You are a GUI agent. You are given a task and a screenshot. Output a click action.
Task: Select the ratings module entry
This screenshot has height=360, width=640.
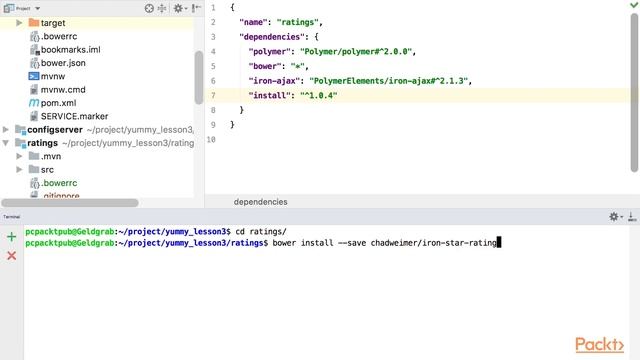(42, 143)
